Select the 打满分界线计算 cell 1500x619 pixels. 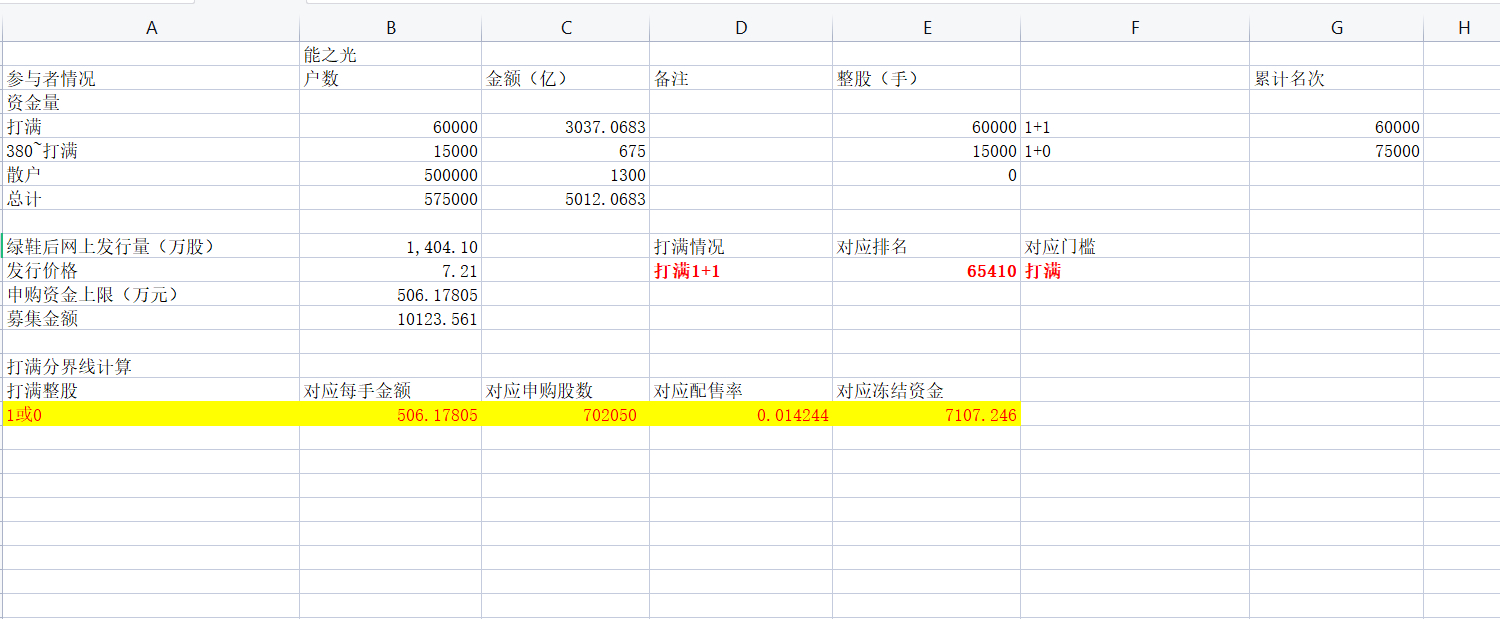pos(151,367)
